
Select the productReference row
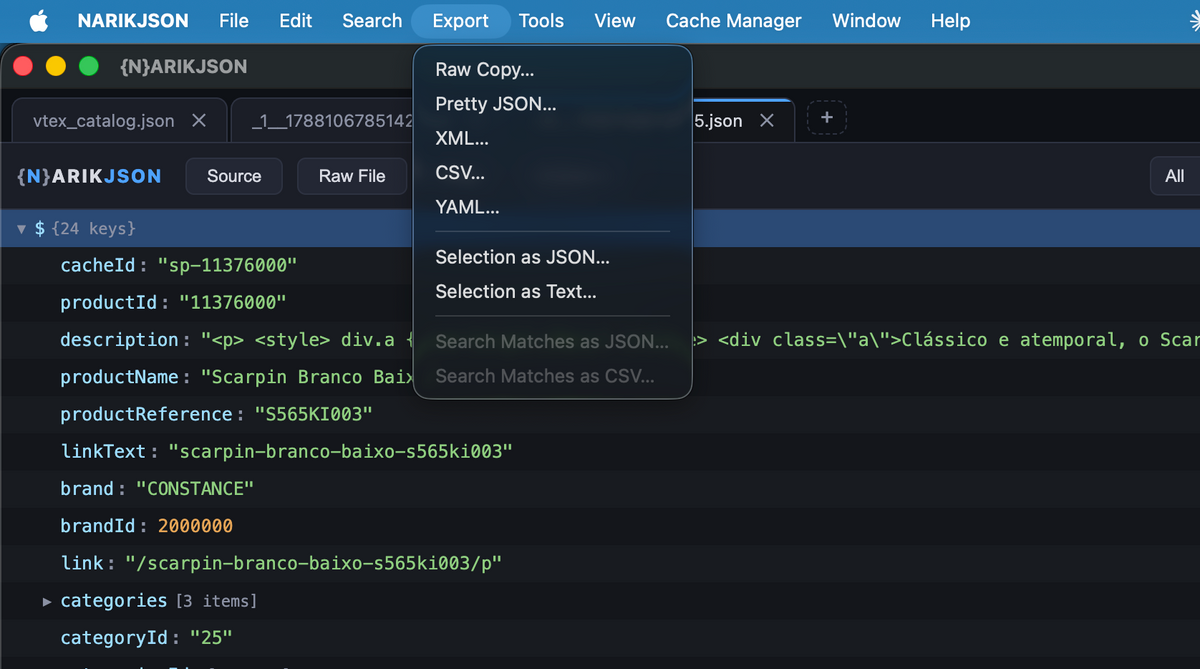point(600,415)
